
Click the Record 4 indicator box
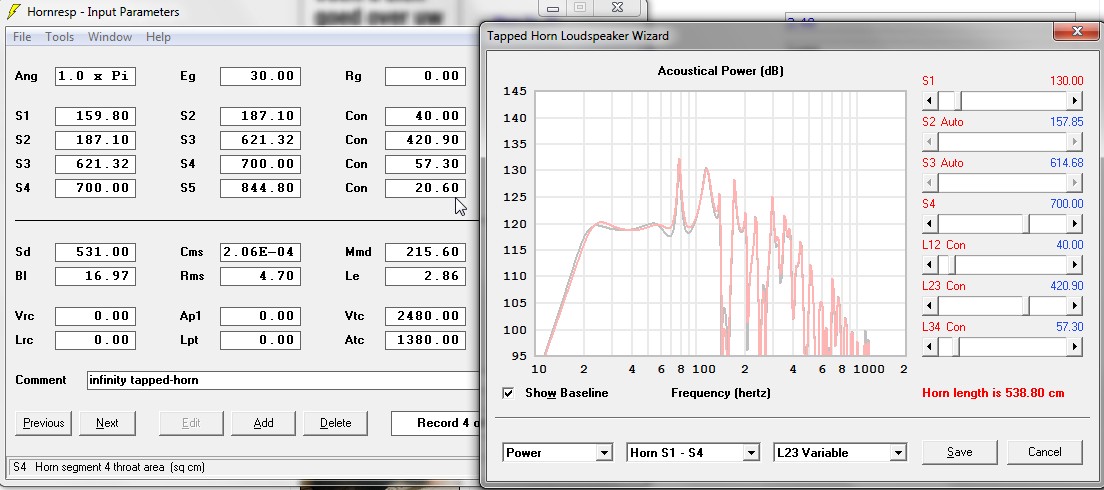point(436,423)
